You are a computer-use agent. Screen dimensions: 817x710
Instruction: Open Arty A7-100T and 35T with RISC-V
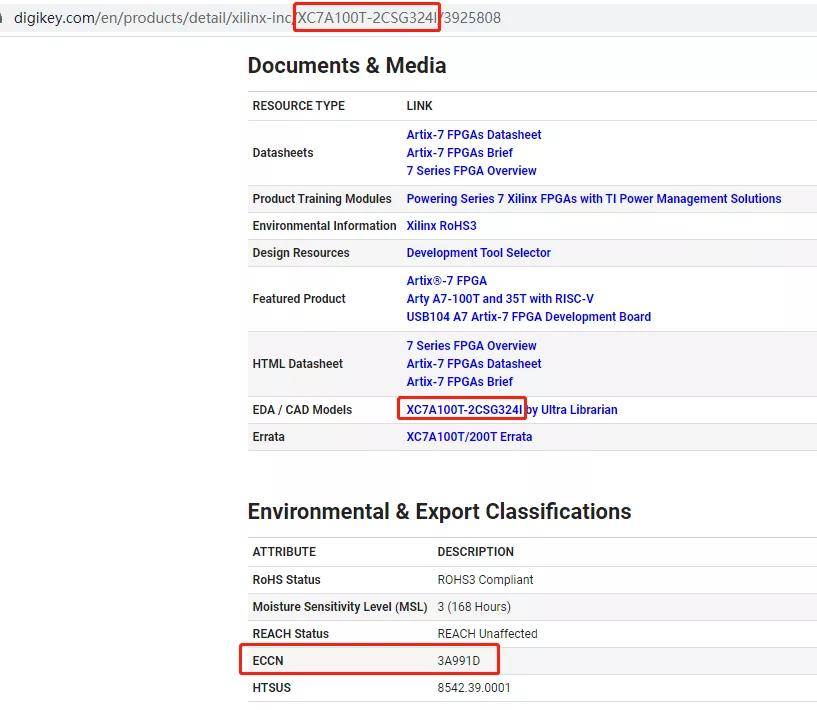499,299
